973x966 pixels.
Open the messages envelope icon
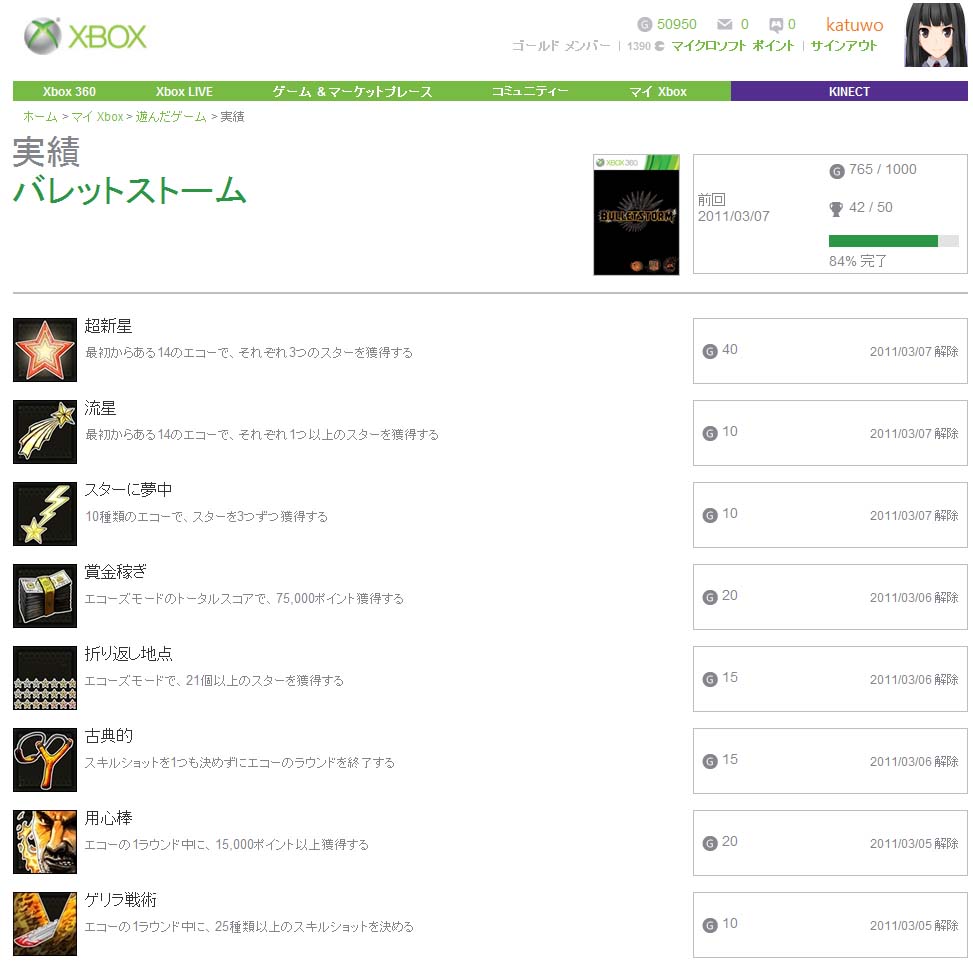[x=724, y=24]
